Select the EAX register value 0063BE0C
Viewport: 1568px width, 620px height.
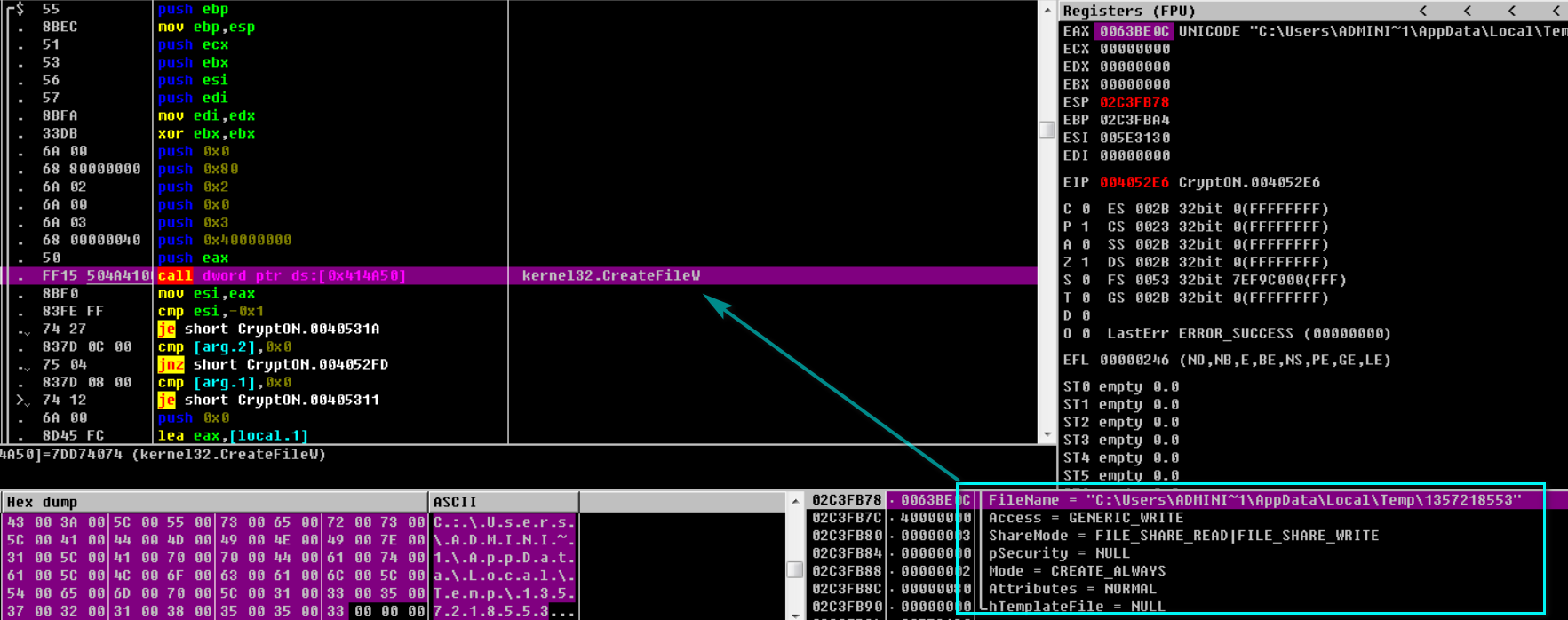(1134, 31)
